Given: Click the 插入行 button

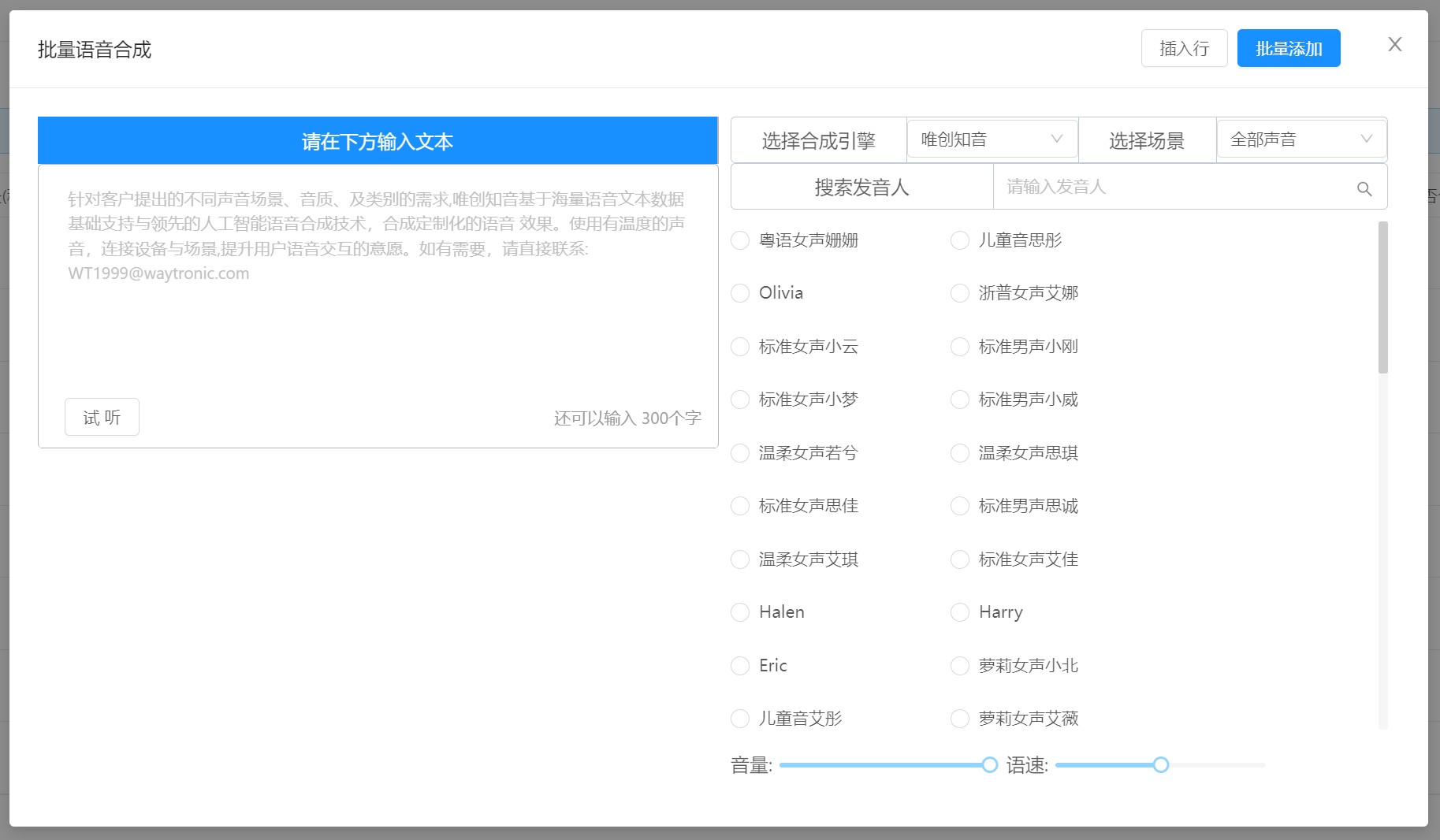Looking at the screenshot, I should click(x=1184, y=49).
